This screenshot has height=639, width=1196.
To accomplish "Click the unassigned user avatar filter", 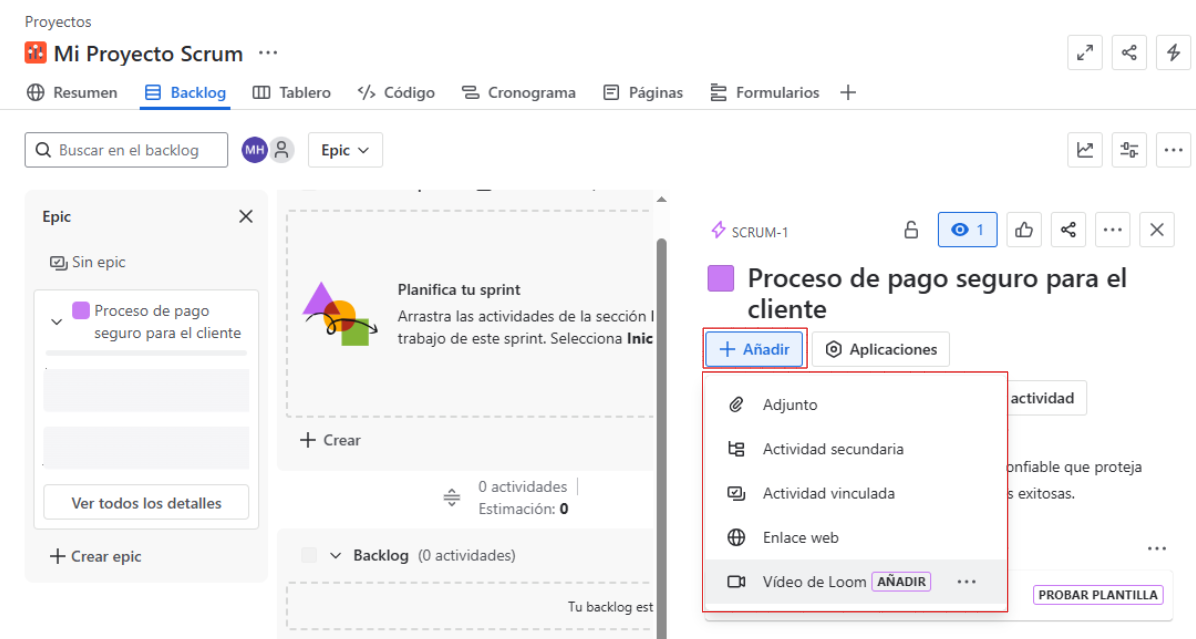I will 283,150.
